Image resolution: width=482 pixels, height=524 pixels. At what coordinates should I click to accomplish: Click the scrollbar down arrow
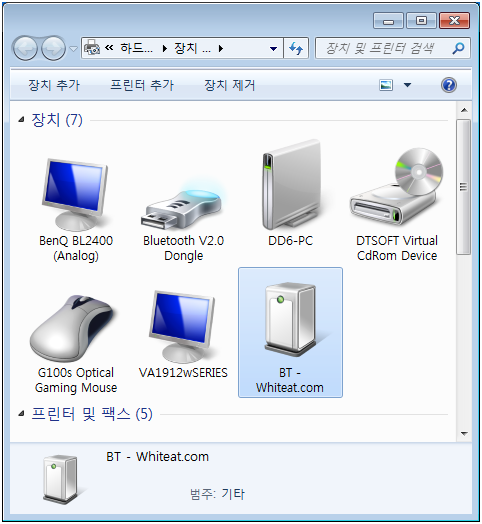click(464, 434)
